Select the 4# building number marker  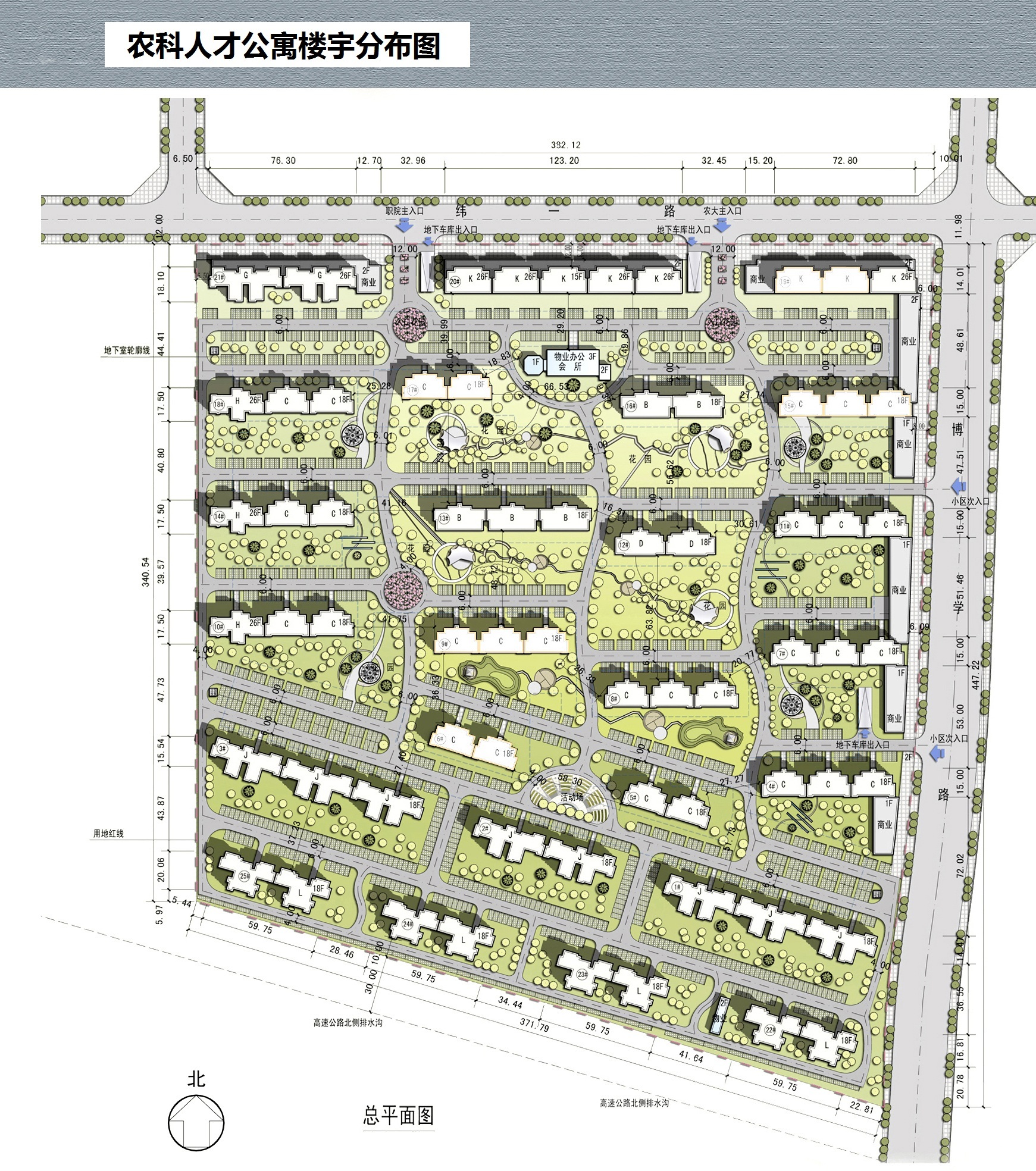pos(772,786)
